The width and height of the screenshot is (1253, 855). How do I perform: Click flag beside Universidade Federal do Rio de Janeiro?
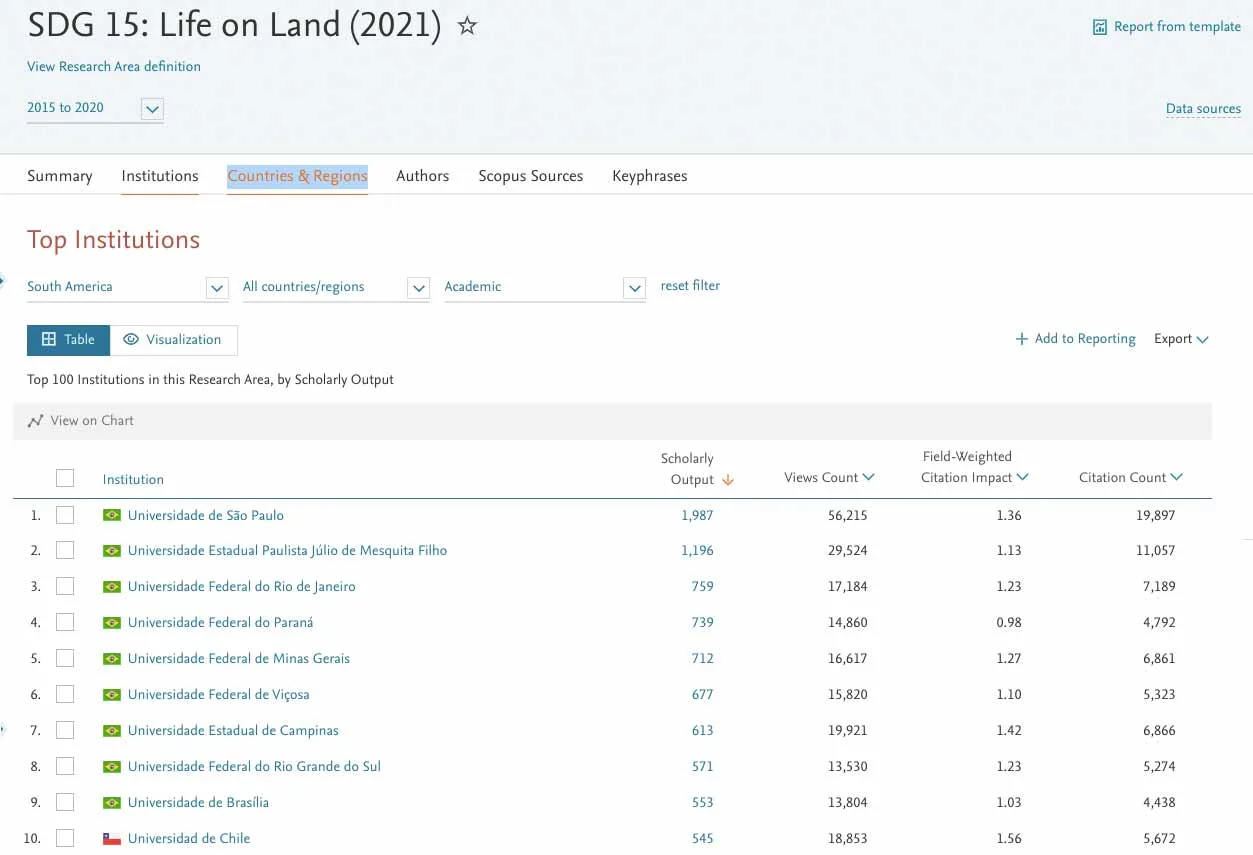(112, 586)
